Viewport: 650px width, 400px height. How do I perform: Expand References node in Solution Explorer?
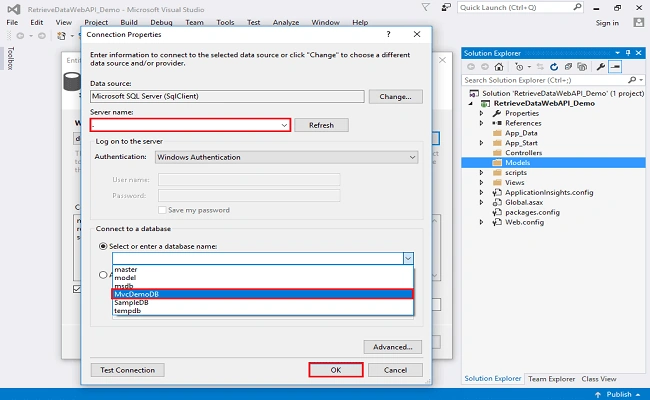click(481, 123)
